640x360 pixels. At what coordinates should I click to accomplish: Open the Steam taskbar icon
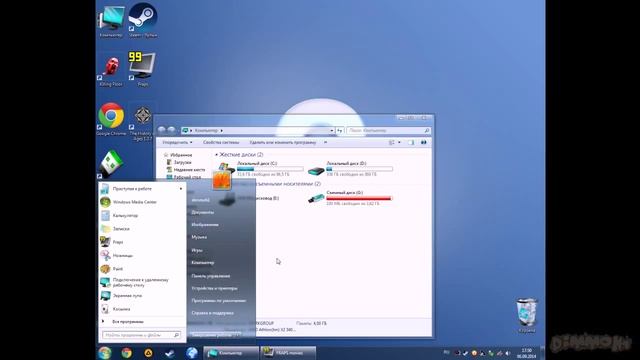click(x=170, y=353)
